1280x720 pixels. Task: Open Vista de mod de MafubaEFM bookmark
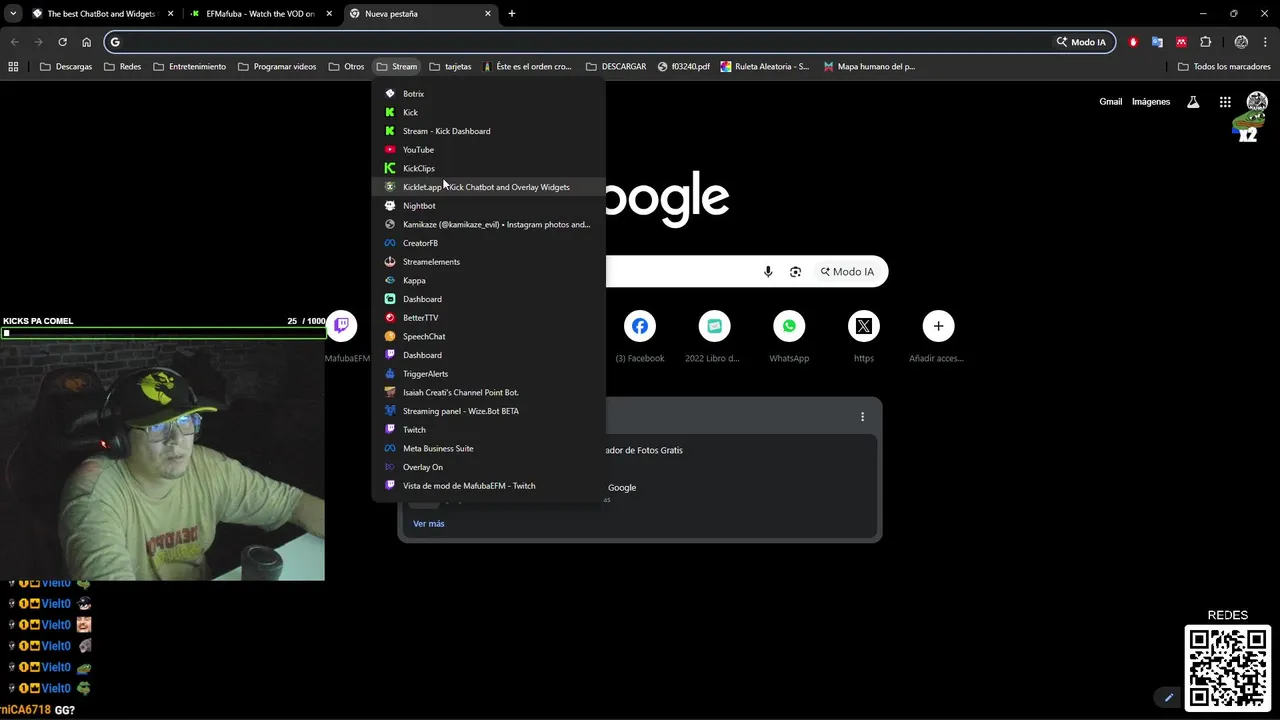[x=488, y=486]
